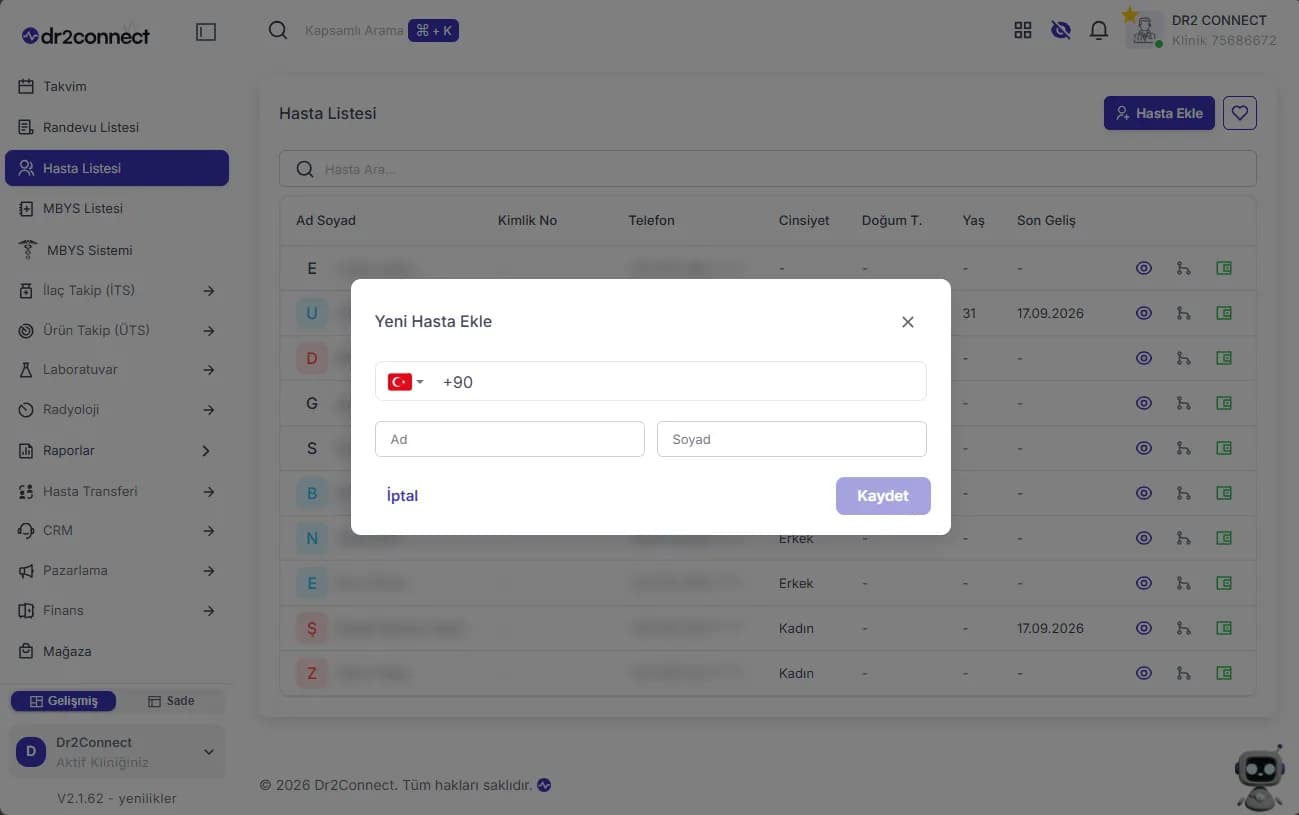The width and height of the screenshot is (1299, 815).
Task: Open the chatbot robot assistant
Action: coord(1258,780)
